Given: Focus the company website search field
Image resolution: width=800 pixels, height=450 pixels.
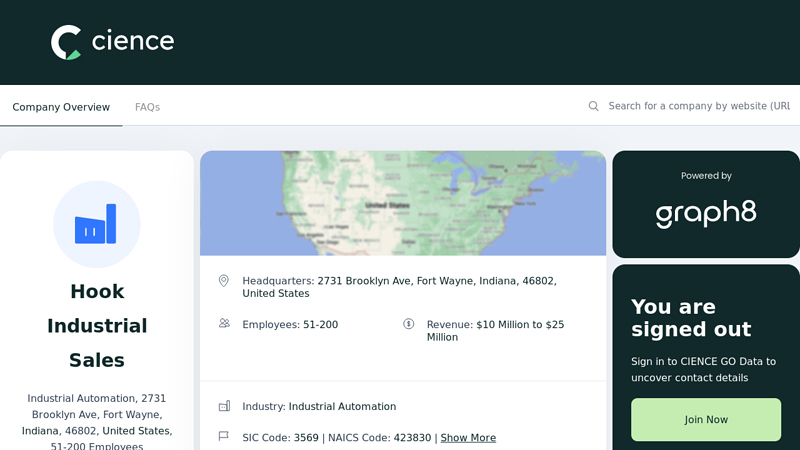Looking at the screenshot, I should tap(699, 106).
